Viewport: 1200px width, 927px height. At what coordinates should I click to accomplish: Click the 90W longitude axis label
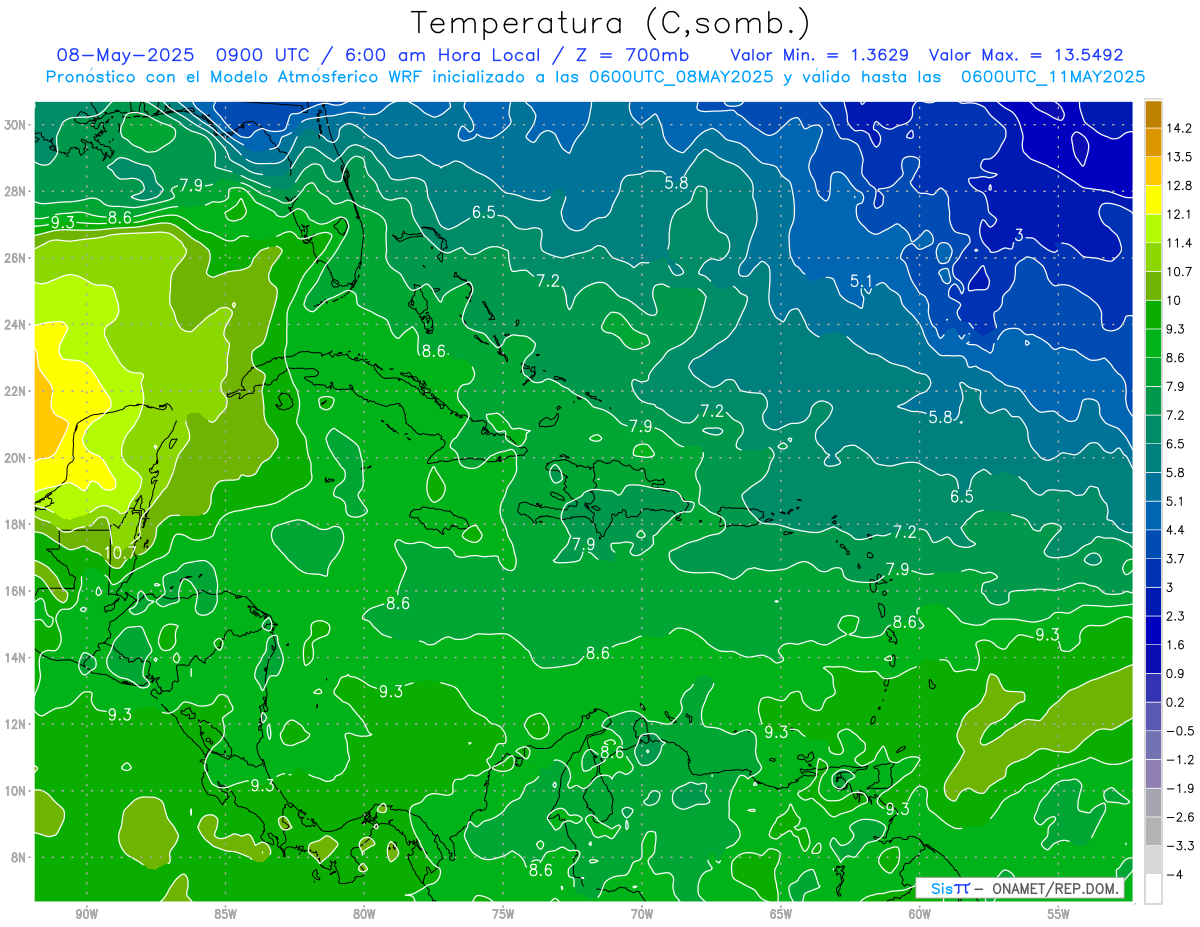(86, 914)
